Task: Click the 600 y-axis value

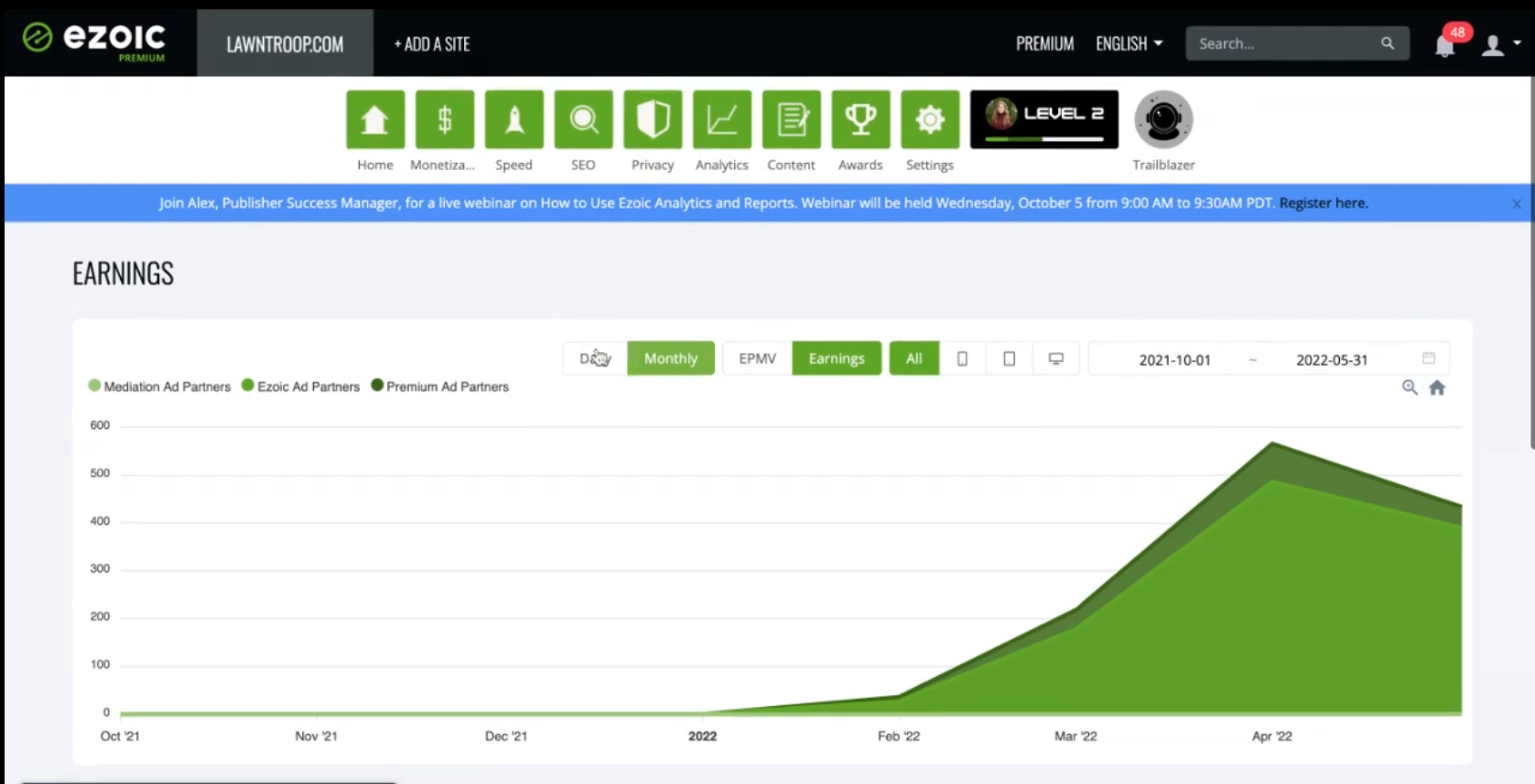Action: 100,425
